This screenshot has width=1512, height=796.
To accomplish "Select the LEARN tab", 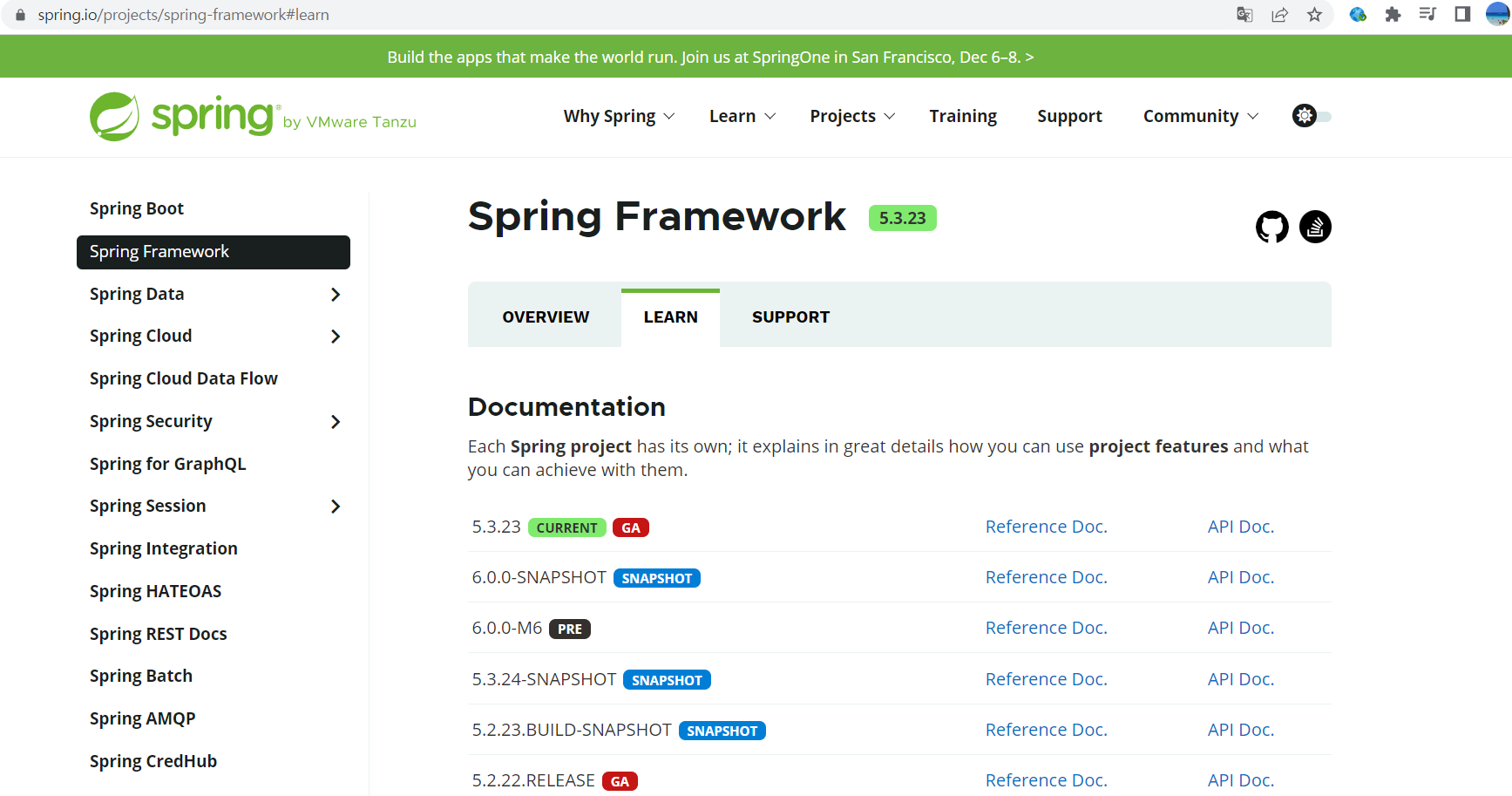I will coord(670,317).
